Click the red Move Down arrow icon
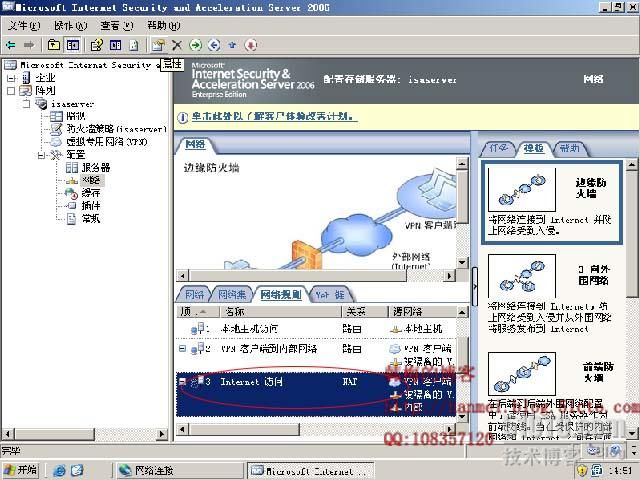640x480 pixels. 251,44
